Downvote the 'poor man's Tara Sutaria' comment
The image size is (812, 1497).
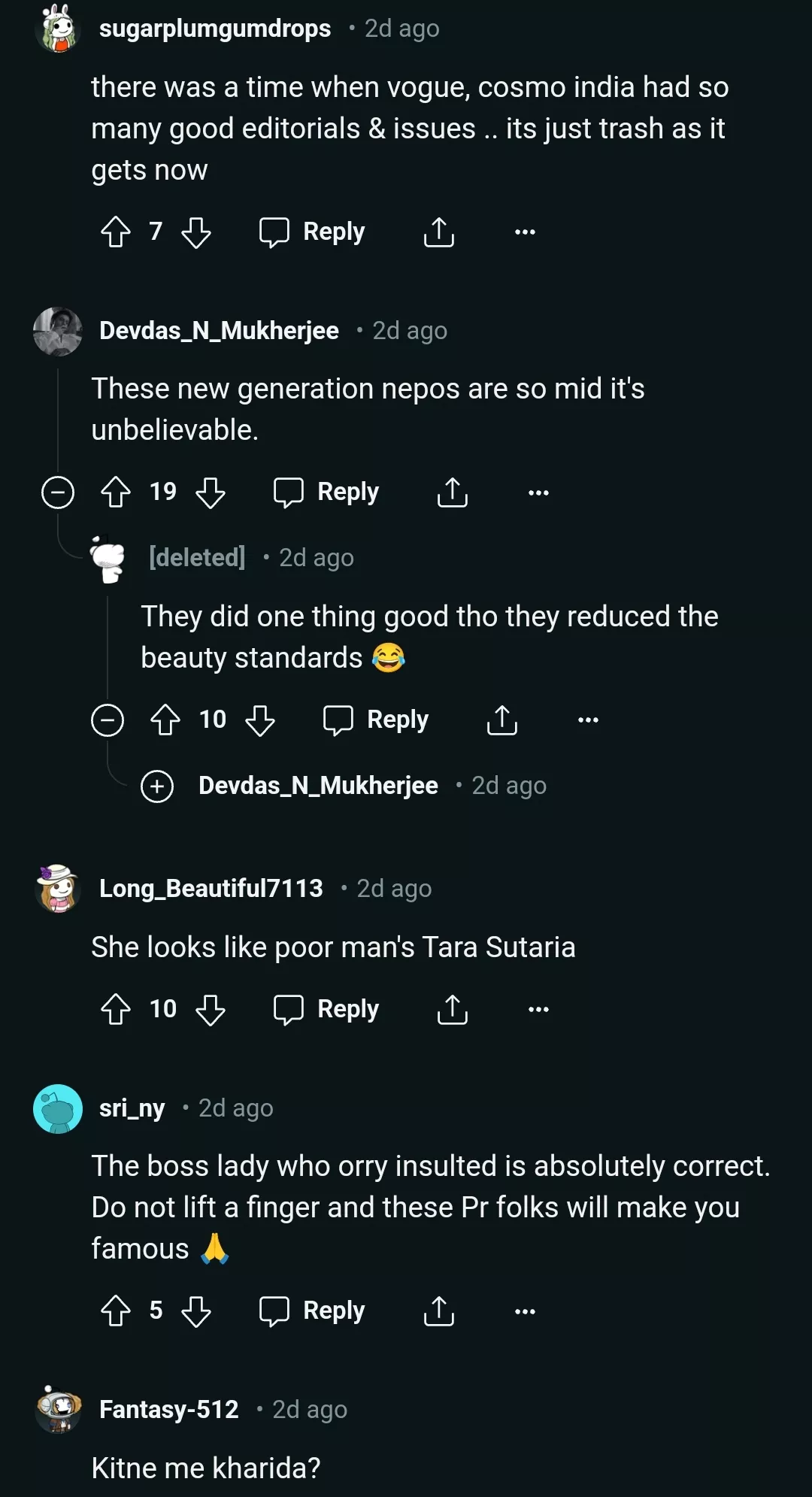click(211, 1010)
